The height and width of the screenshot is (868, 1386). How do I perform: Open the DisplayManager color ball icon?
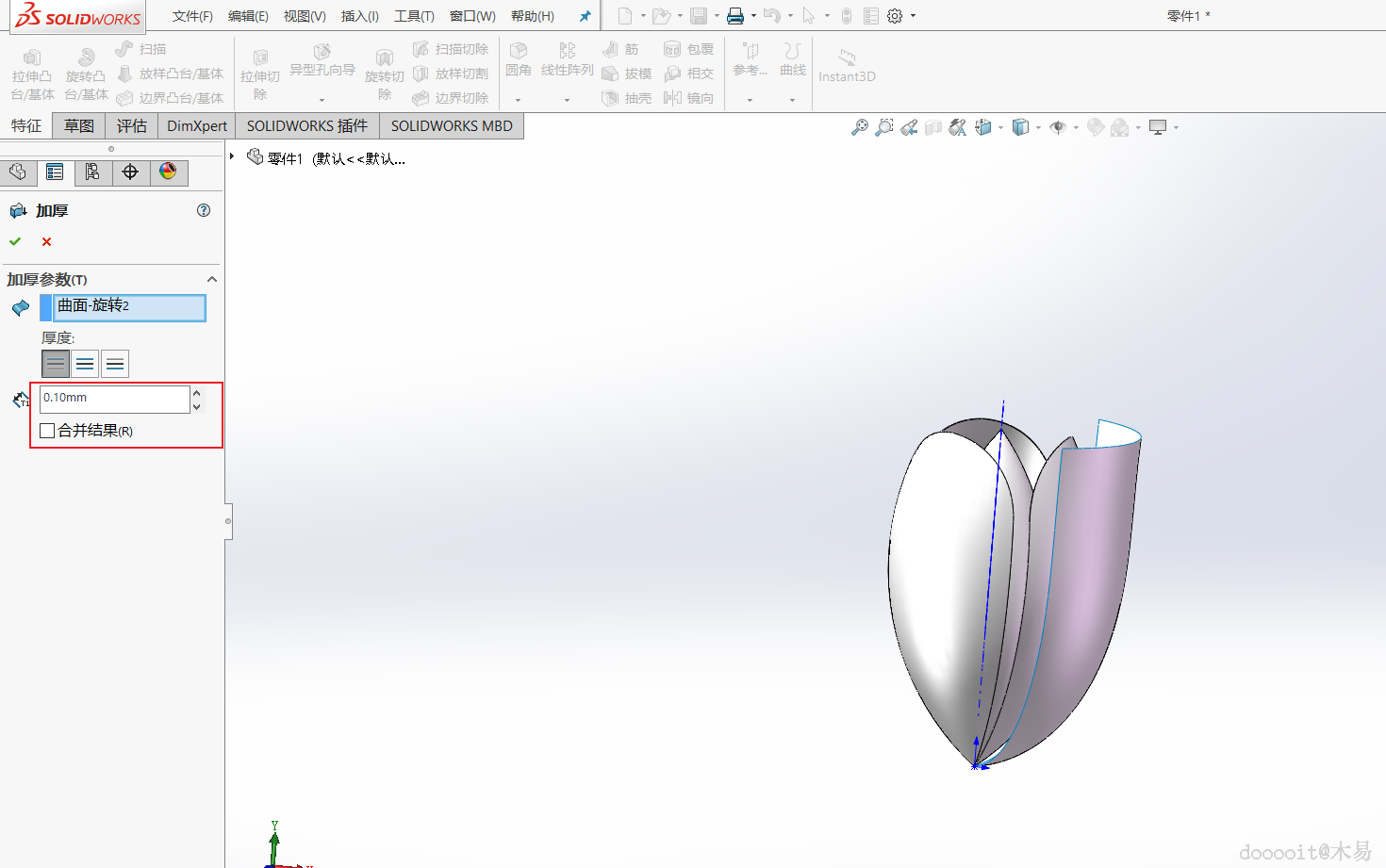pos(168,172)
